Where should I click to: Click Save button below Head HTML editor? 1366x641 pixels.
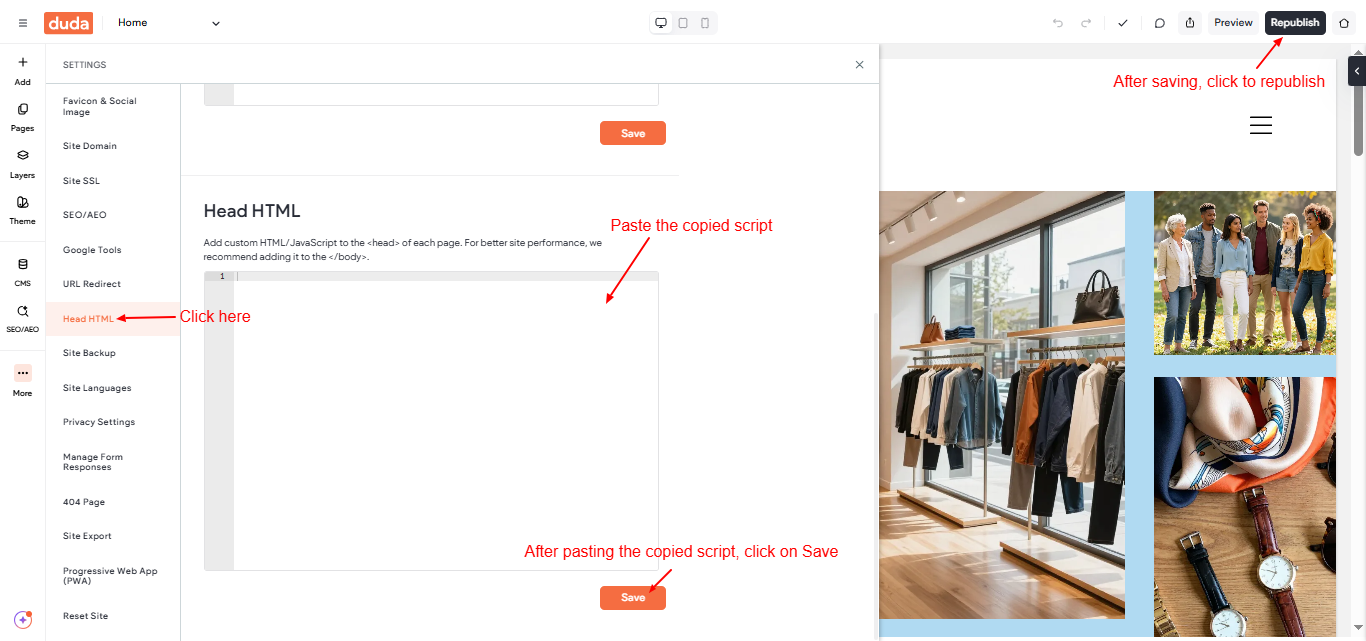(632, 597)
